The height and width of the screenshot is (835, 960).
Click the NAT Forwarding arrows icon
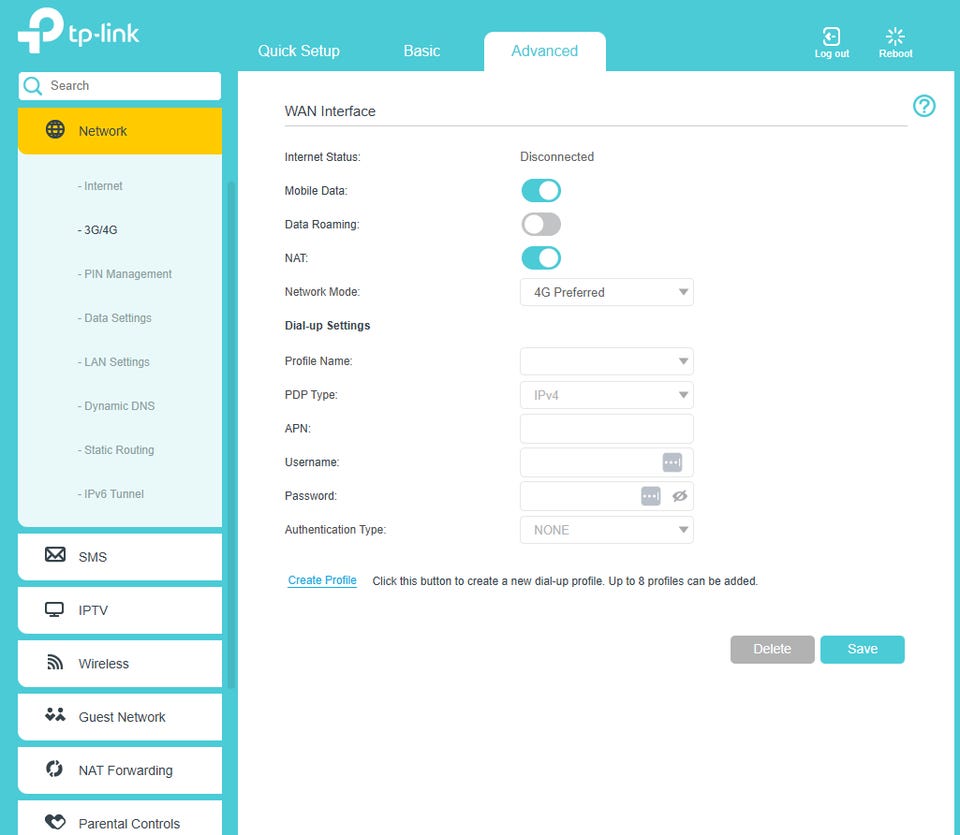pyautogui.click(x=54, y=768)
